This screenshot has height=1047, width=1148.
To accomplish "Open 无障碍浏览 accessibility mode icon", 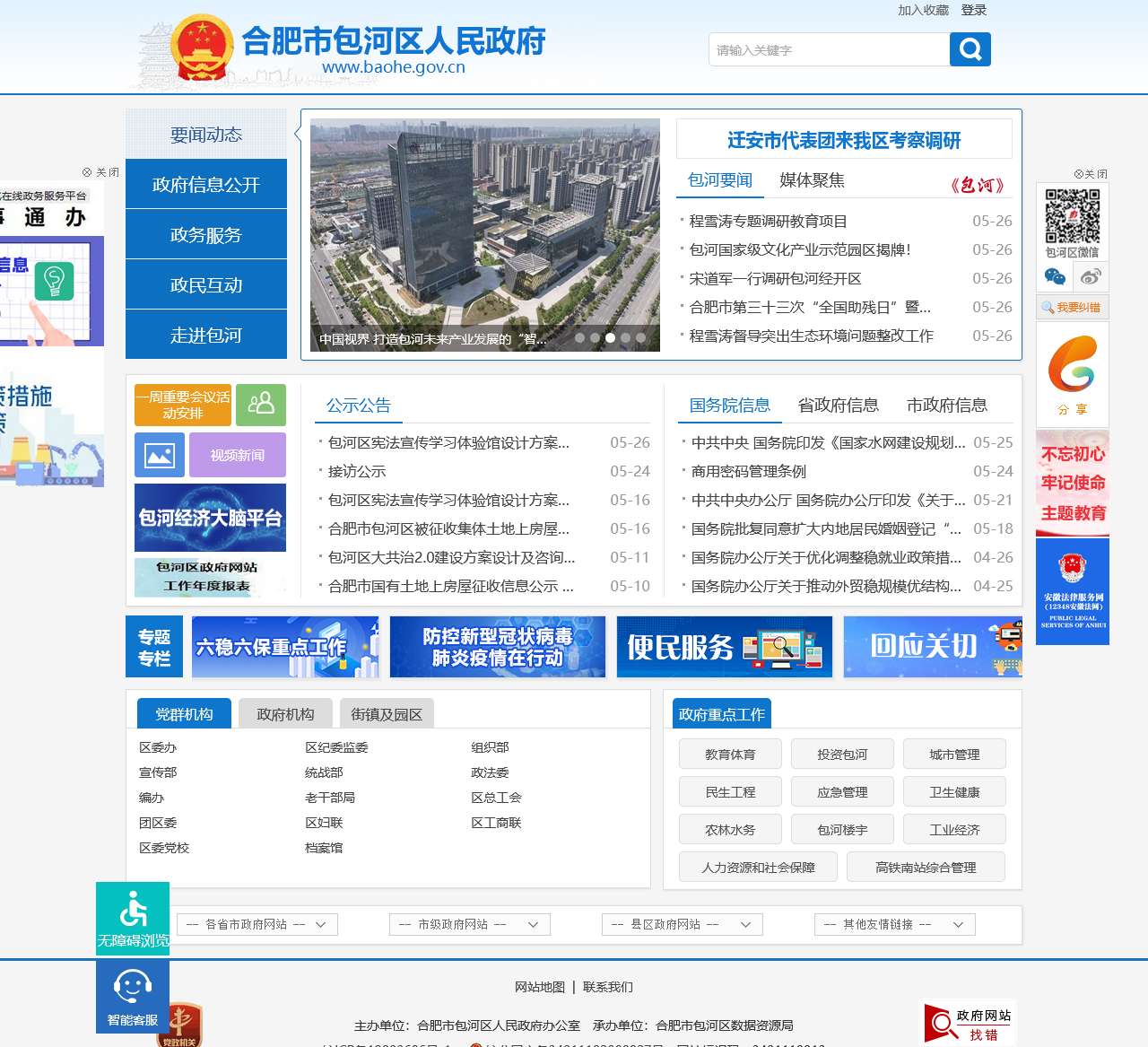I will [133, 919].
